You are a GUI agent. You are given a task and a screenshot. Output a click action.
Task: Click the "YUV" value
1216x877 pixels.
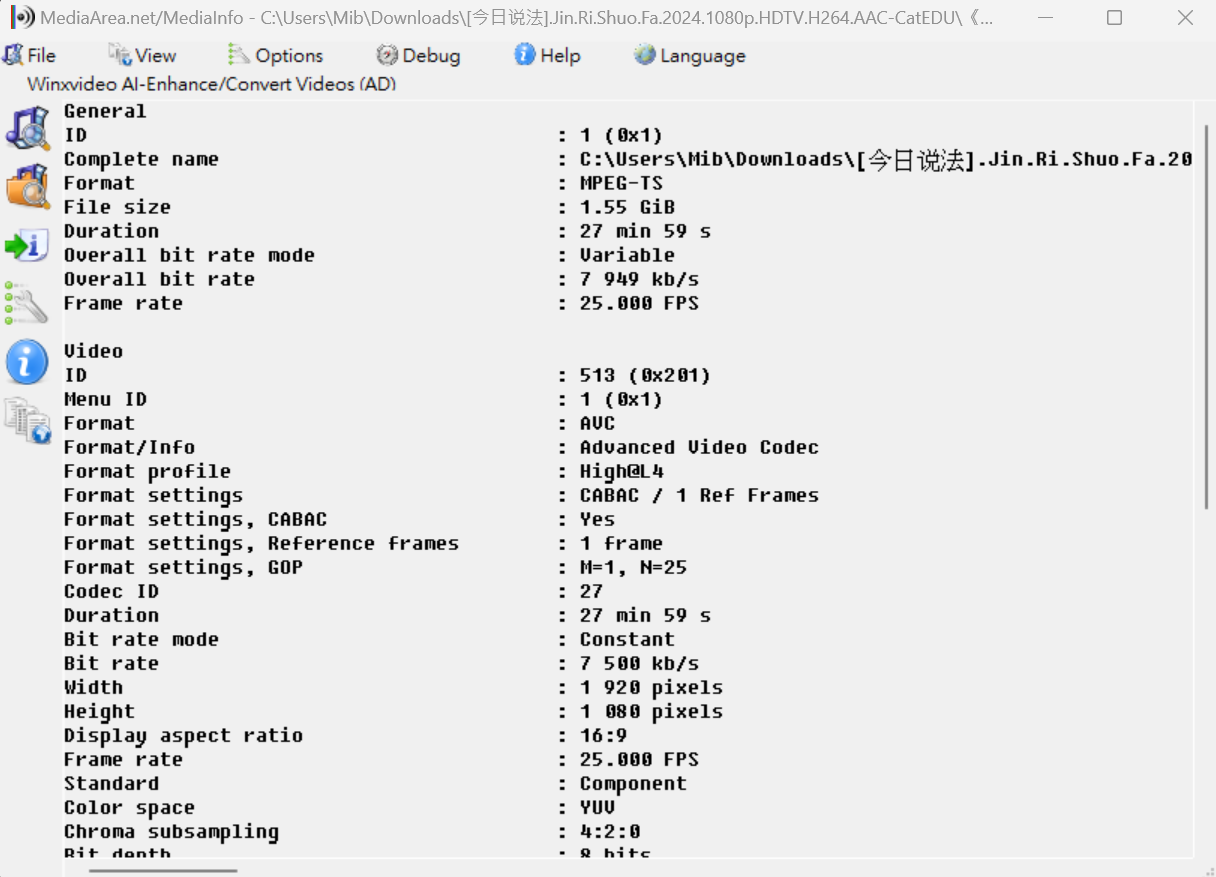point(597,807)
